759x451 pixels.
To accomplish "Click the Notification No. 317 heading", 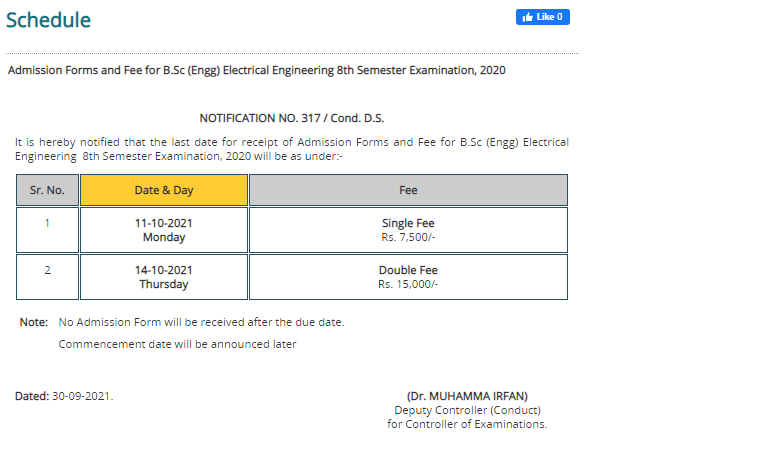I will [292, 118].
